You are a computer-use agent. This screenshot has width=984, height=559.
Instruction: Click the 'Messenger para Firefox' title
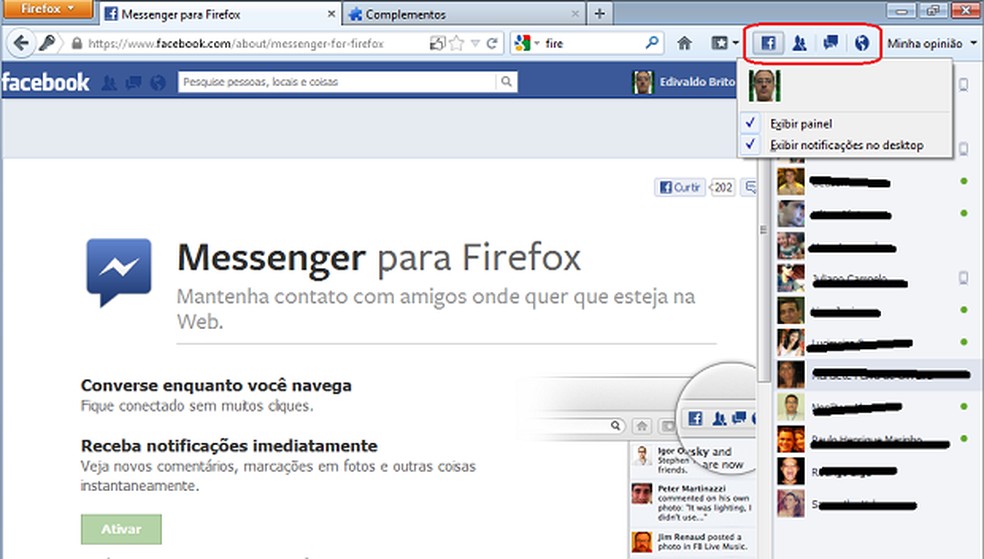(379, 258)
